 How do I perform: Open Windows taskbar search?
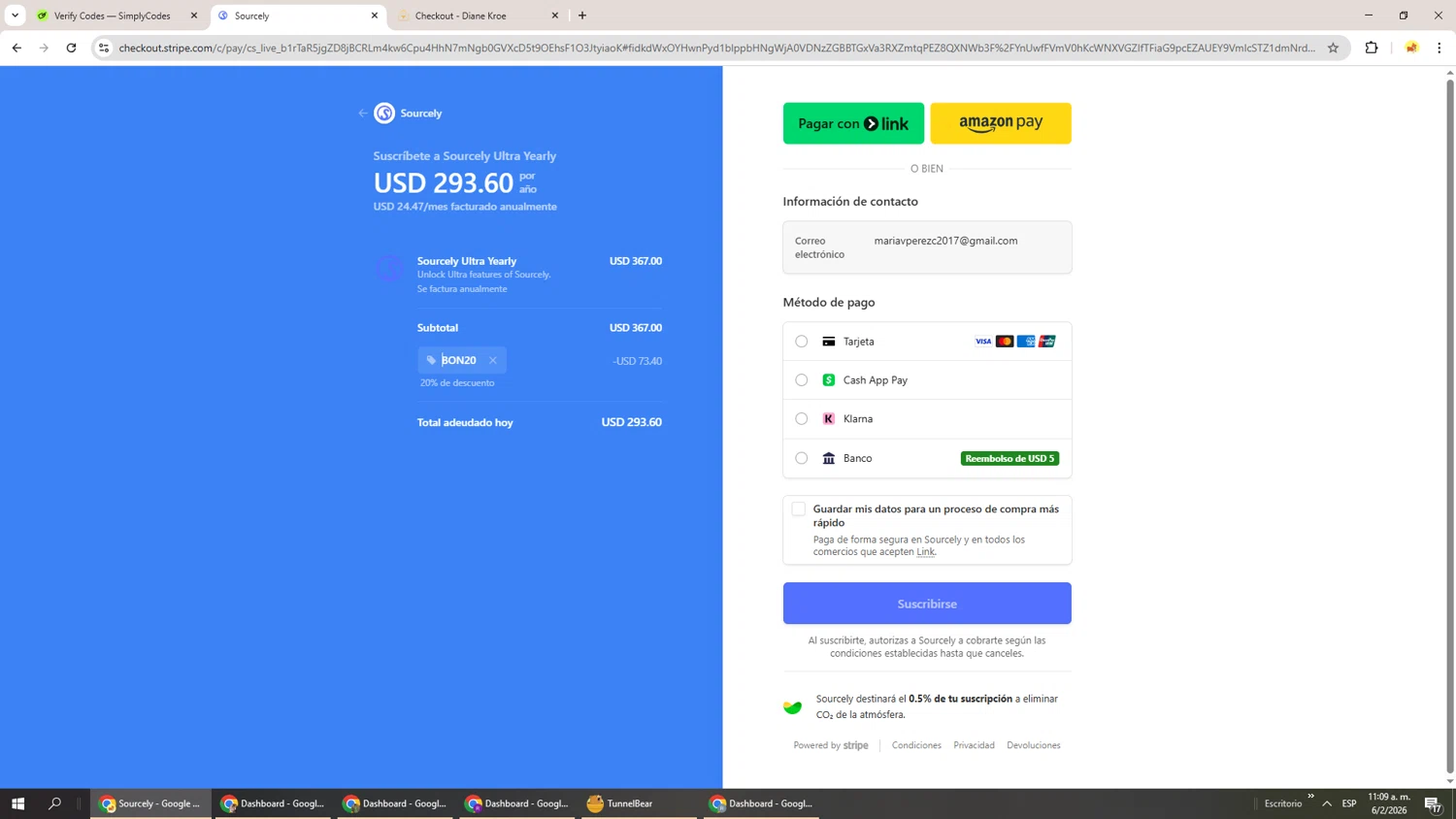click(54, 803)
